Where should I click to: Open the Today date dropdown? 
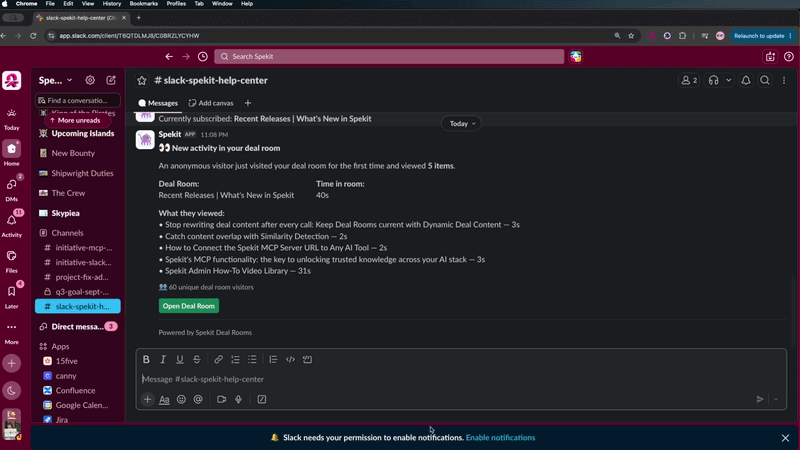tap(462, 123)
